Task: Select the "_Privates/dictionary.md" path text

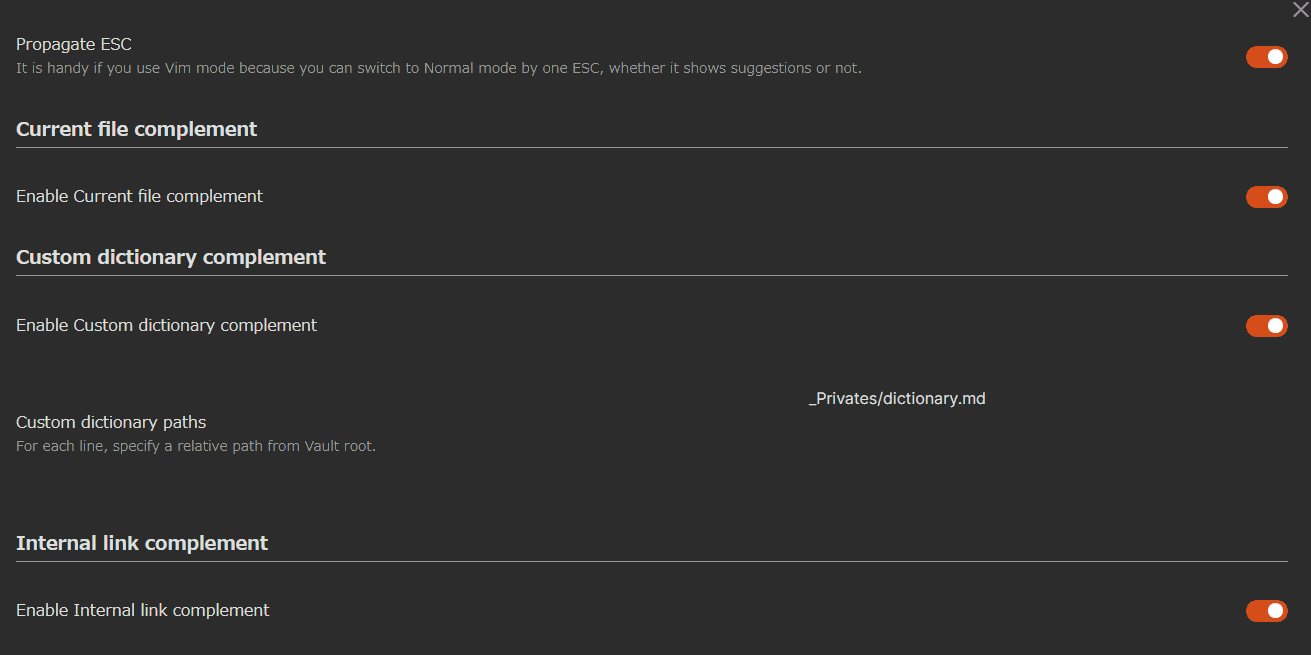Action: 897,398
